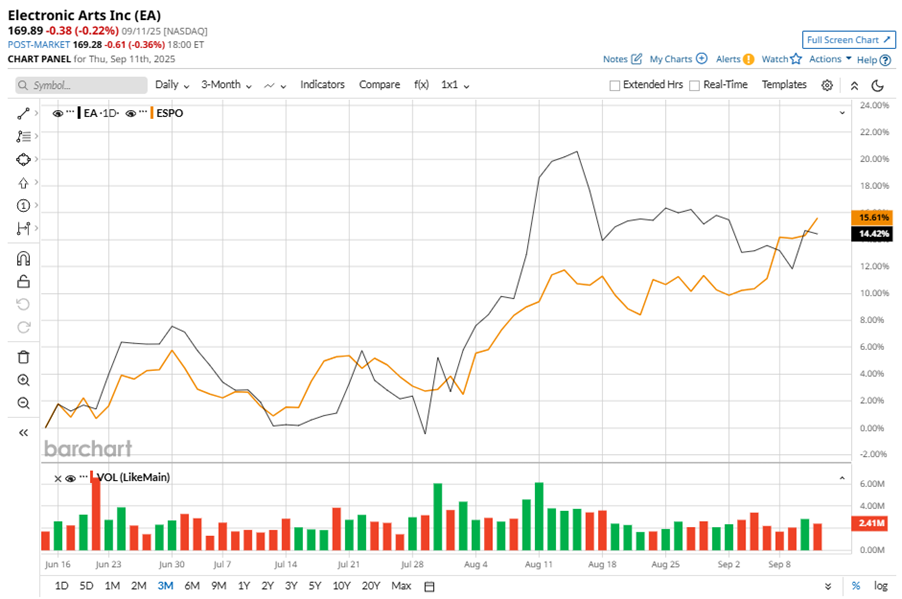902x599 pixels.
Task: Pick the numbered label tool
Action: 23,205
